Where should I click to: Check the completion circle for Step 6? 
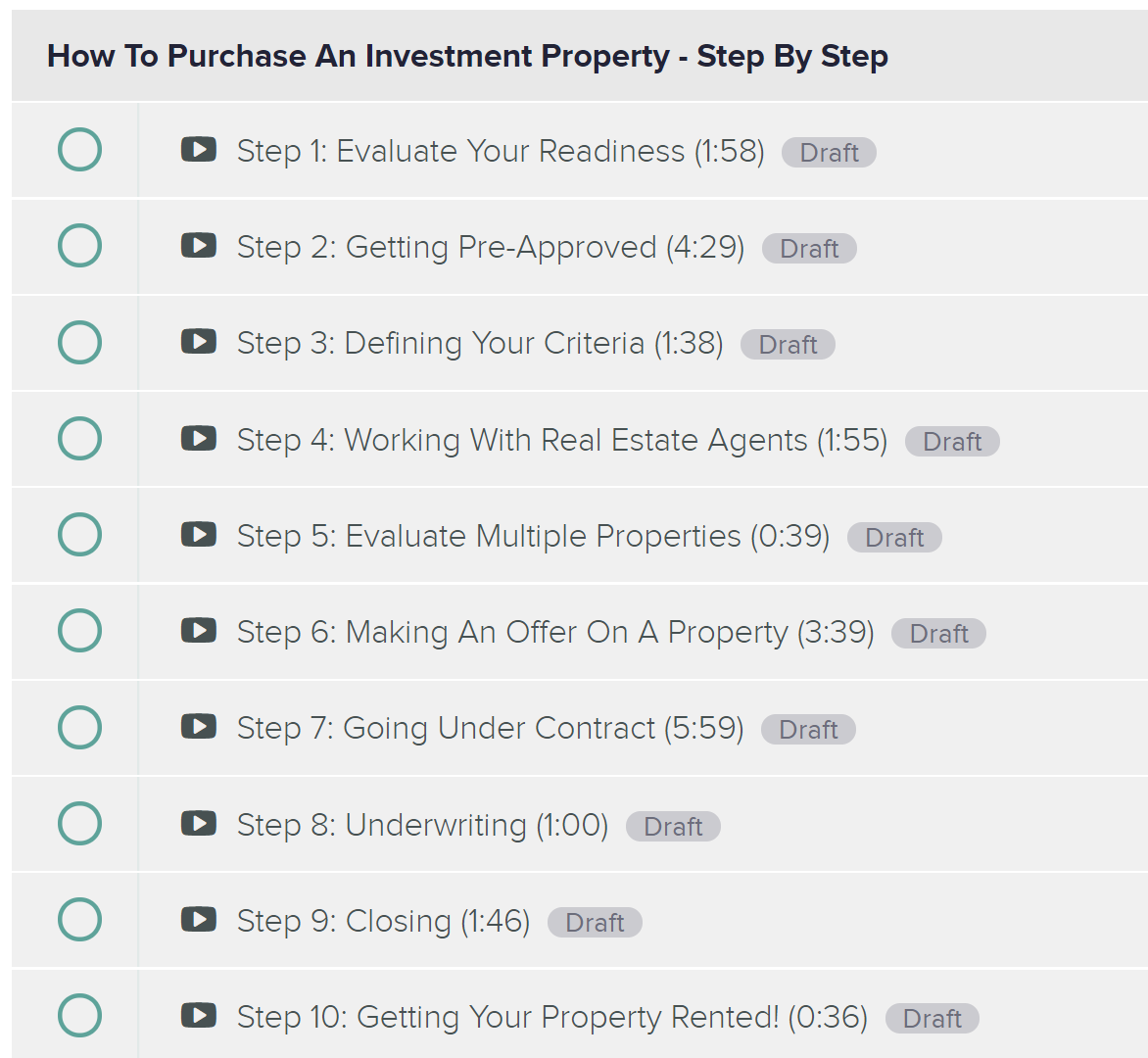point(79,631)
